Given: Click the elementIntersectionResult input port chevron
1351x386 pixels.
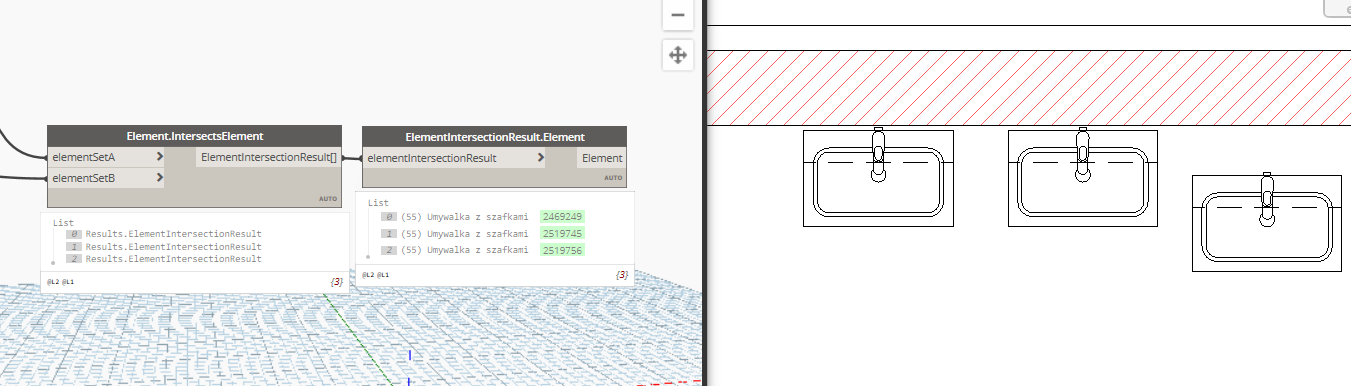Looking at the screenshot, I should pyautogui.click(x=541, y=158).
